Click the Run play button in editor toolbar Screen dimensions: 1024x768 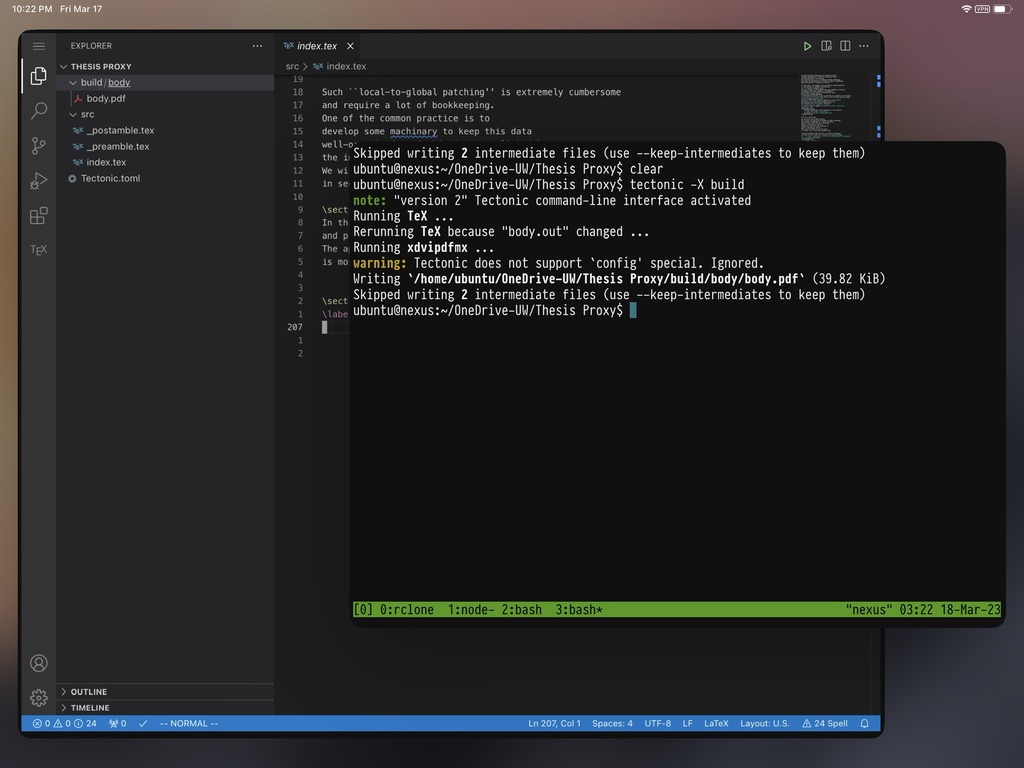pyautogui.click(x=807, y=46)
